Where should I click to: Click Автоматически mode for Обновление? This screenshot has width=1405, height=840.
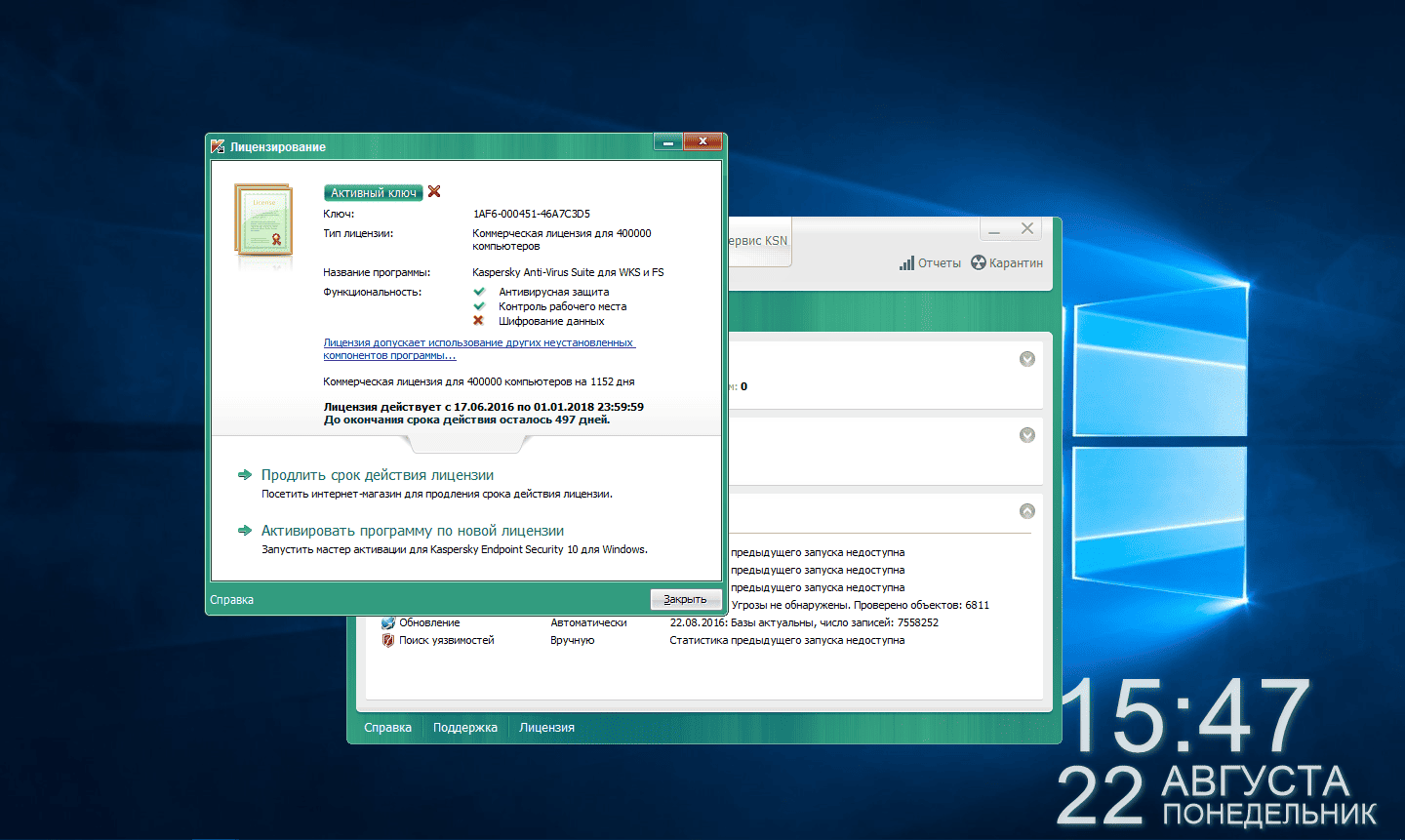(588, 622)
